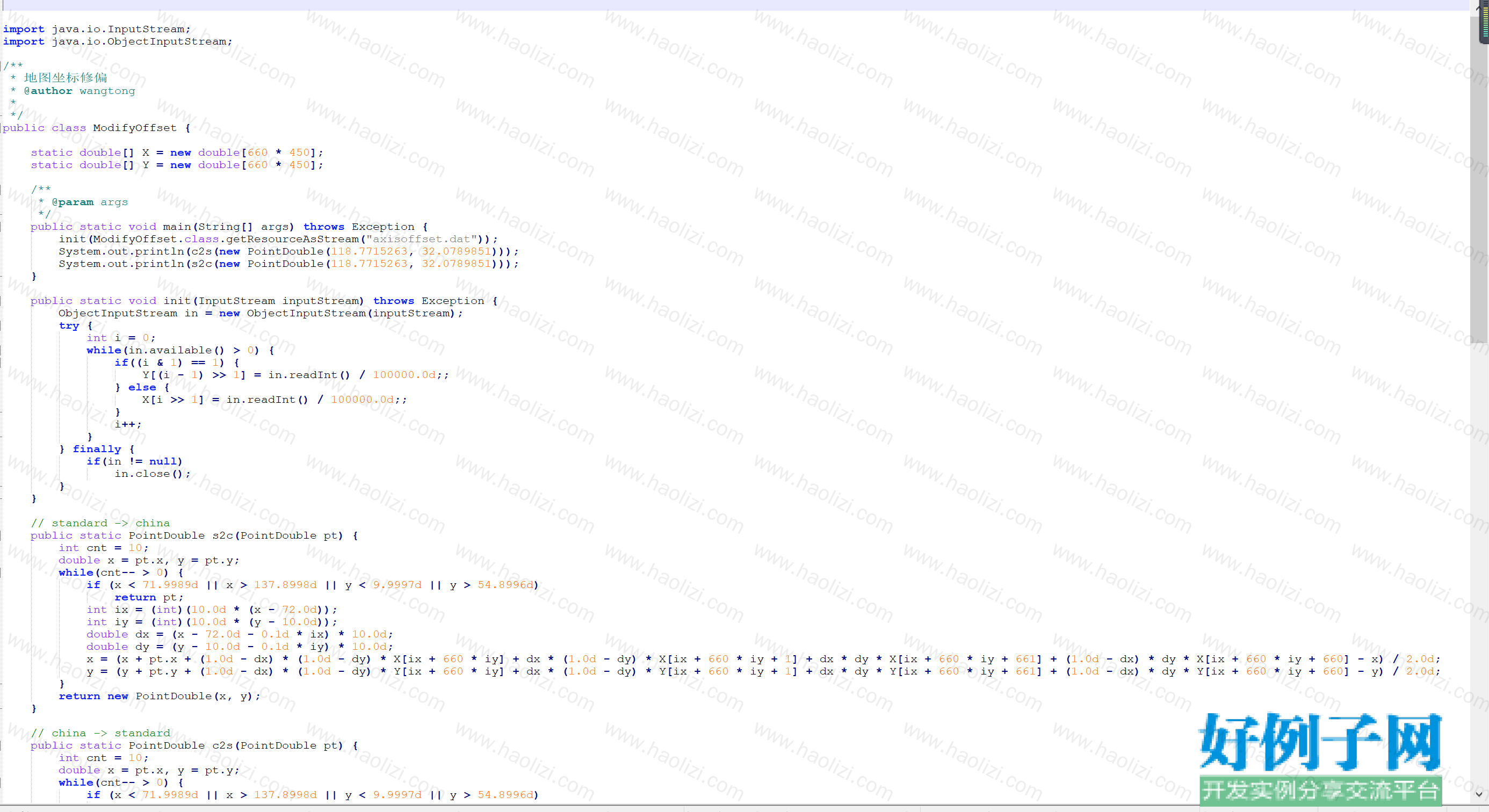Click the Chinese comment '地图坐标修偏'
Screen dimensions: 1489x812
coord(66,78)
